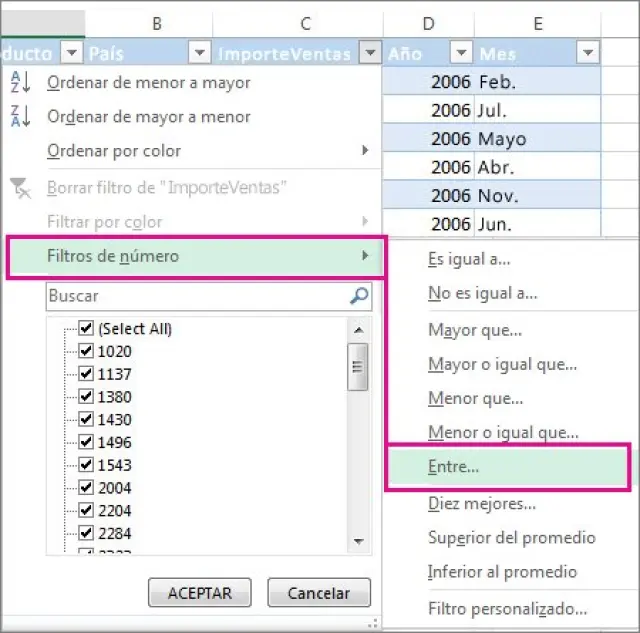
Task: Click the scroll down arrow in value list
Action: [x=358, y=541]
